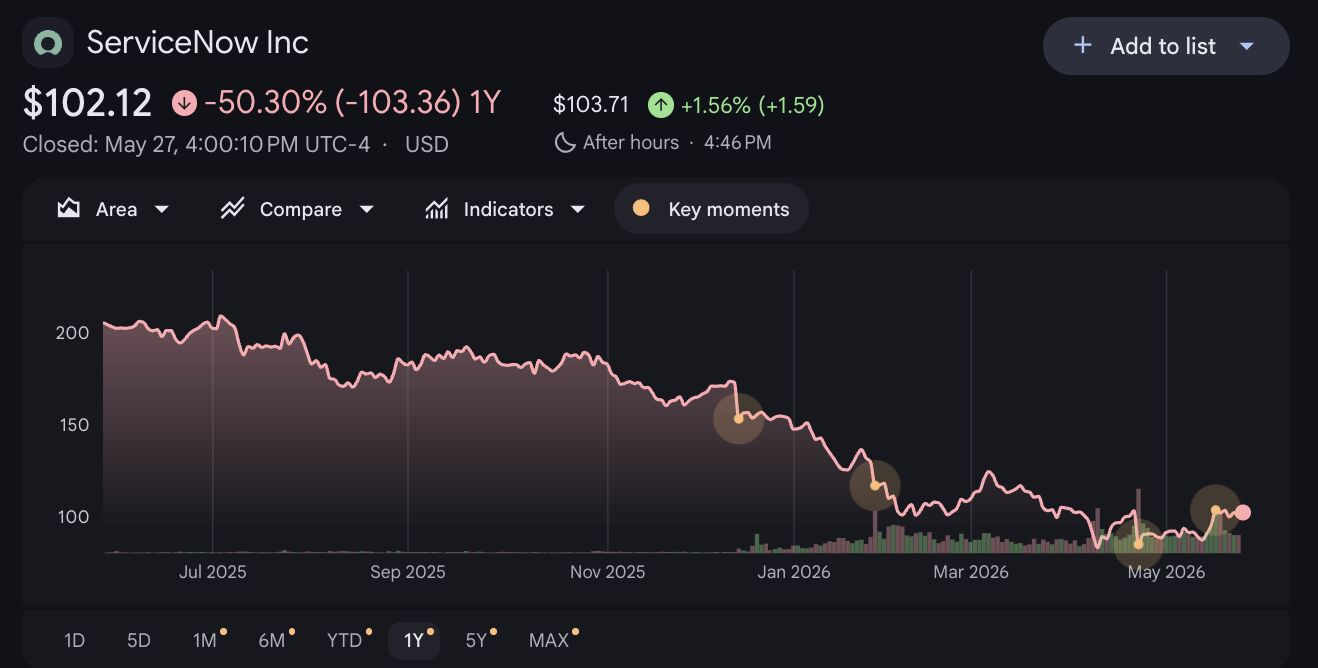Click the Jul 2025 axis label

click(x=213, y=573)
